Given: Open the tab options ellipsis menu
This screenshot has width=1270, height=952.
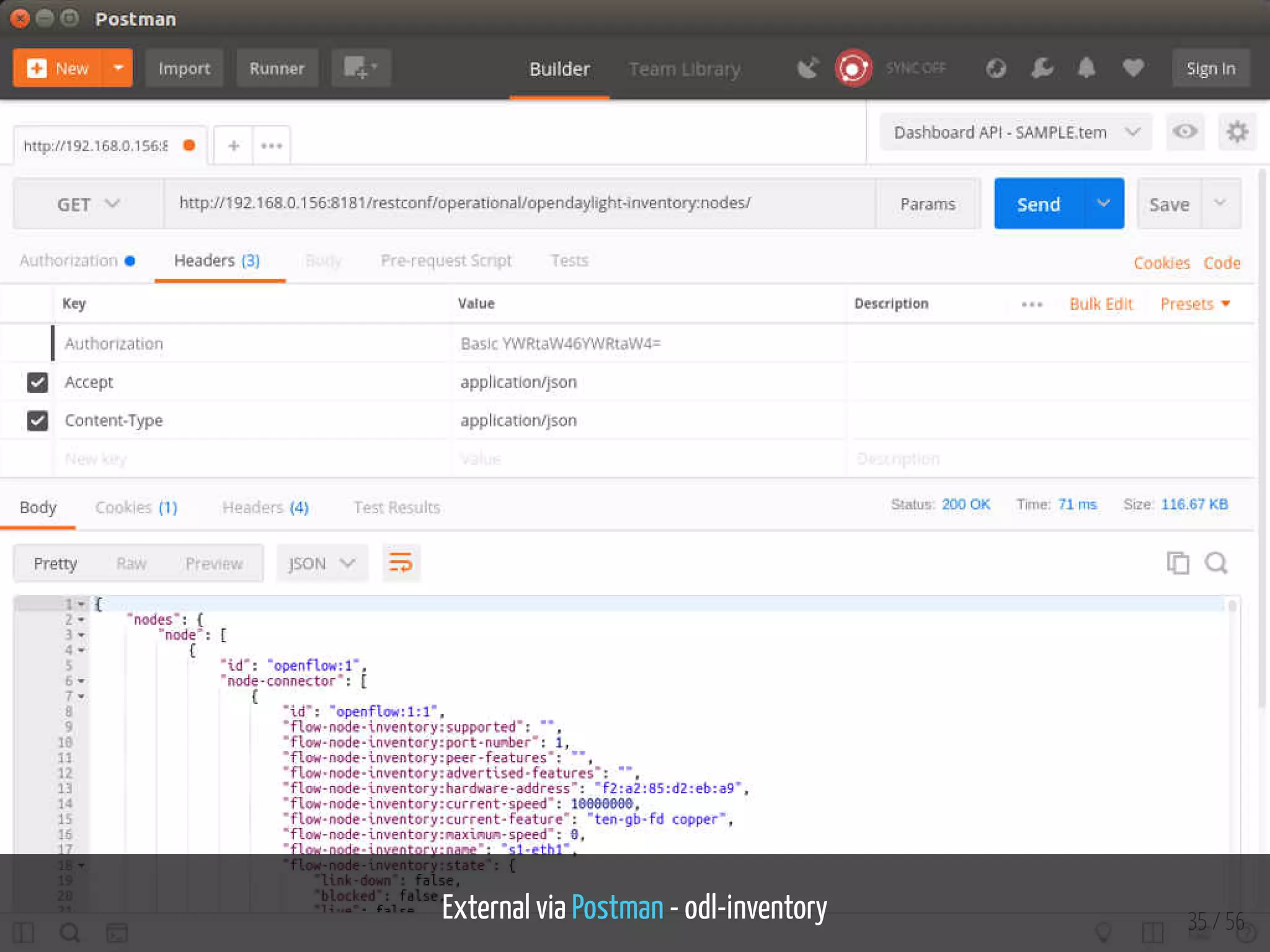Looking at the screenshot, I should tap(272, 146).
